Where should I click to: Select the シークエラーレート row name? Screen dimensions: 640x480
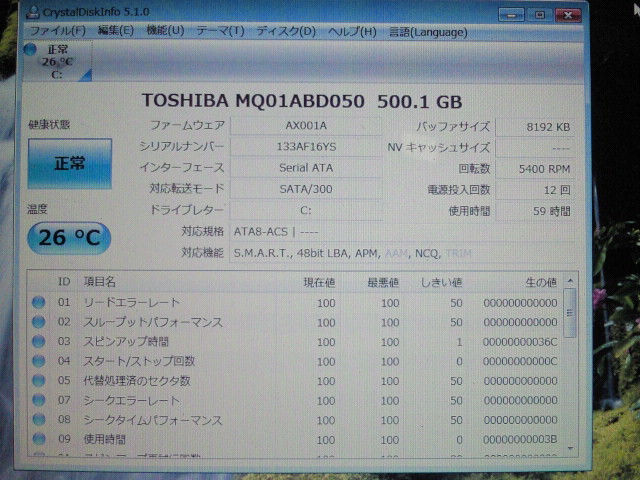[131, 400]
